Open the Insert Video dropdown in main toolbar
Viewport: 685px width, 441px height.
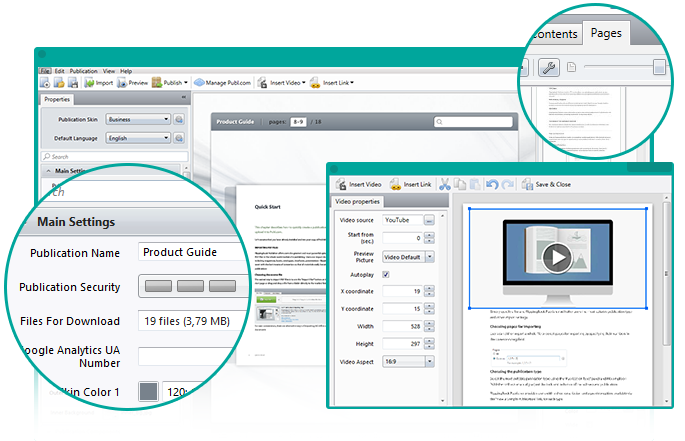tap(282, 82)
